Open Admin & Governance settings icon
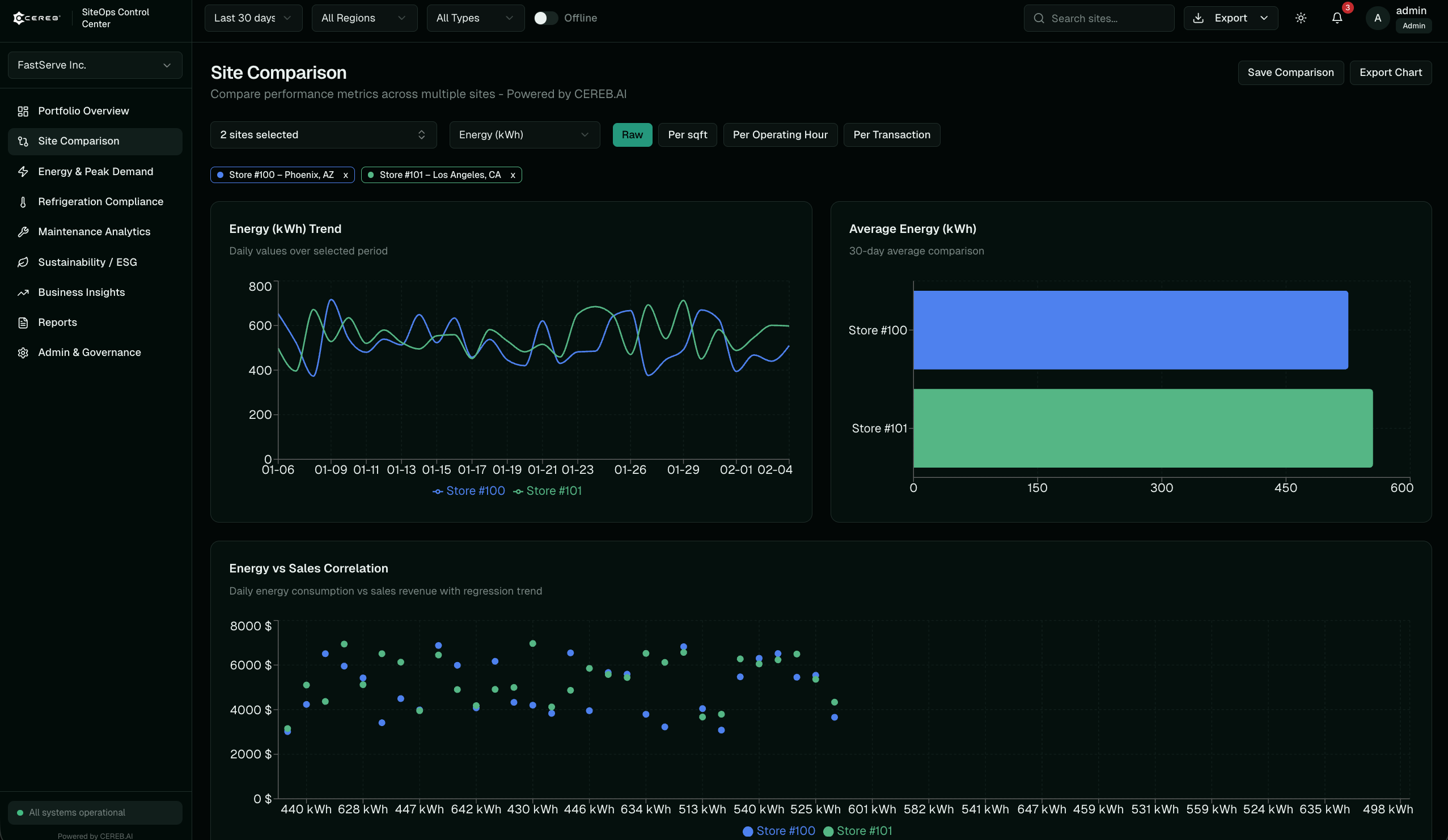The width and height of the screenshot is (1448, 840). tap(23, 352)
